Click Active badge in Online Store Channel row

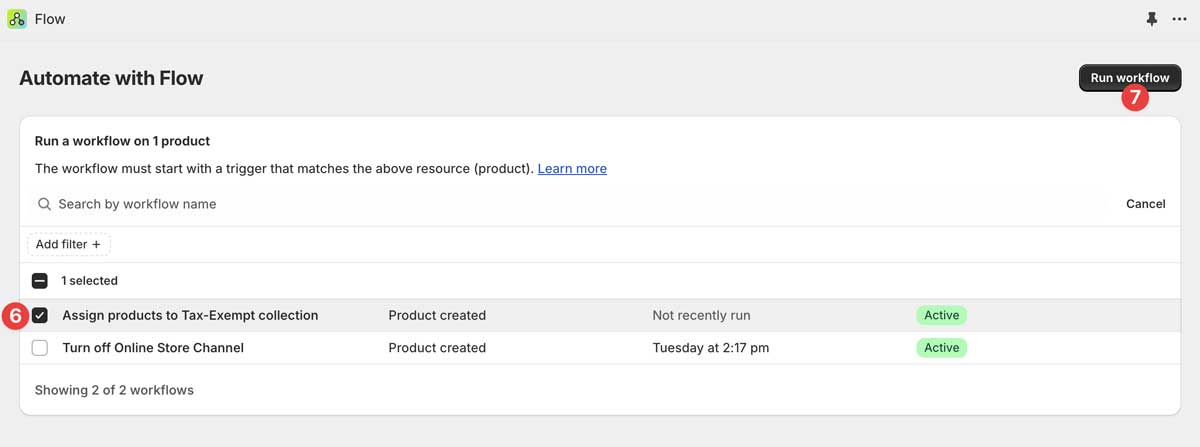point(941,348)
